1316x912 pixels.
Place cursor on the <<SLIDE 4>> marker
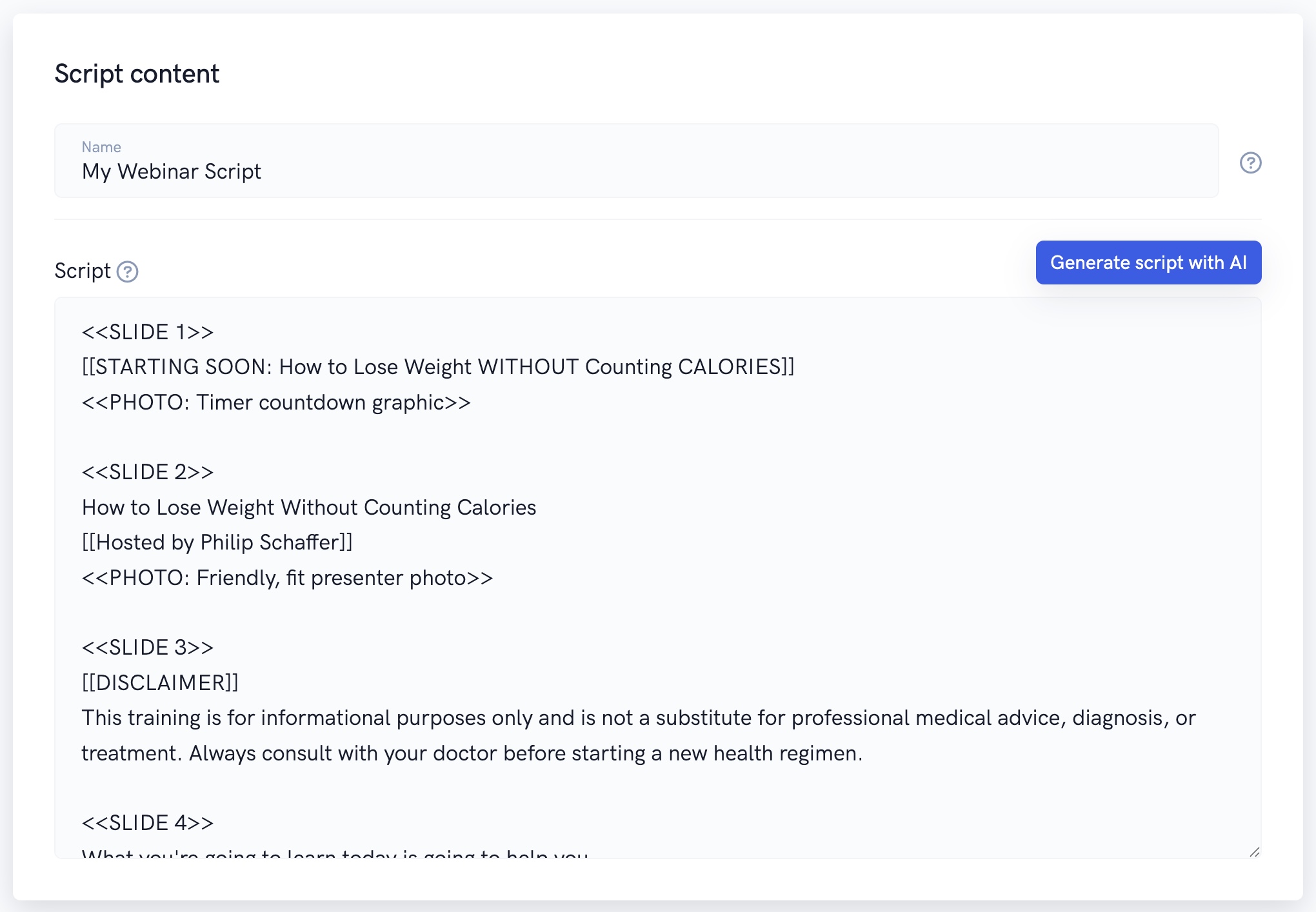click(148, 822)
